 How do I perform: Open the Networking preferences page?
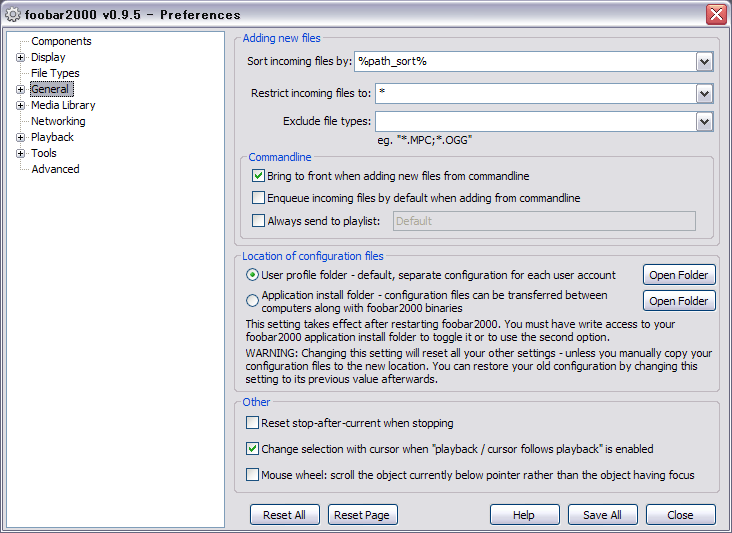point(58,121)
